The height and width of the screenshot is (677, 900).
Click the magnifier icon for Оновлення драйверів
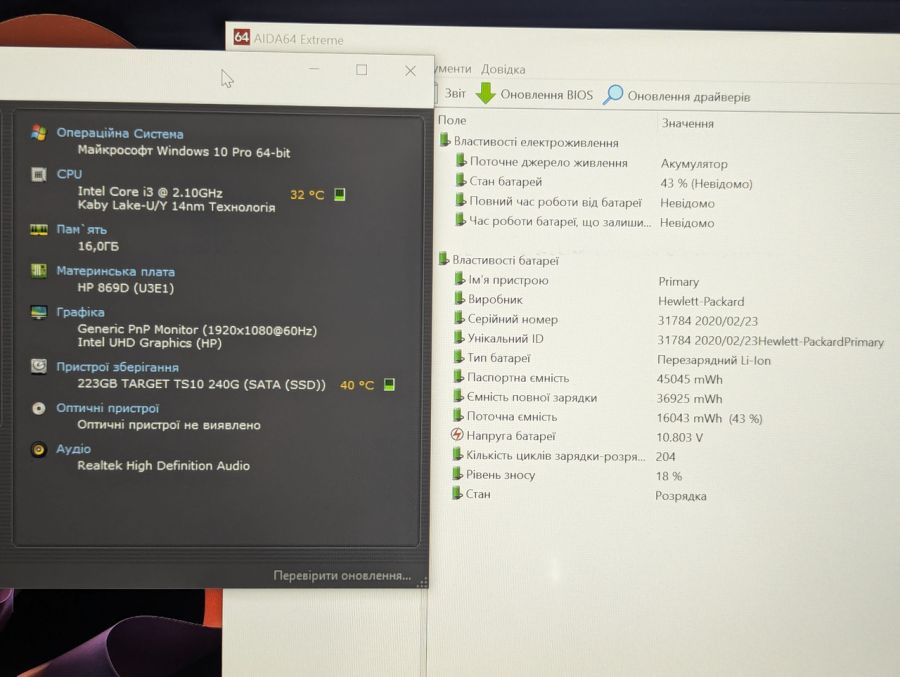612,94
